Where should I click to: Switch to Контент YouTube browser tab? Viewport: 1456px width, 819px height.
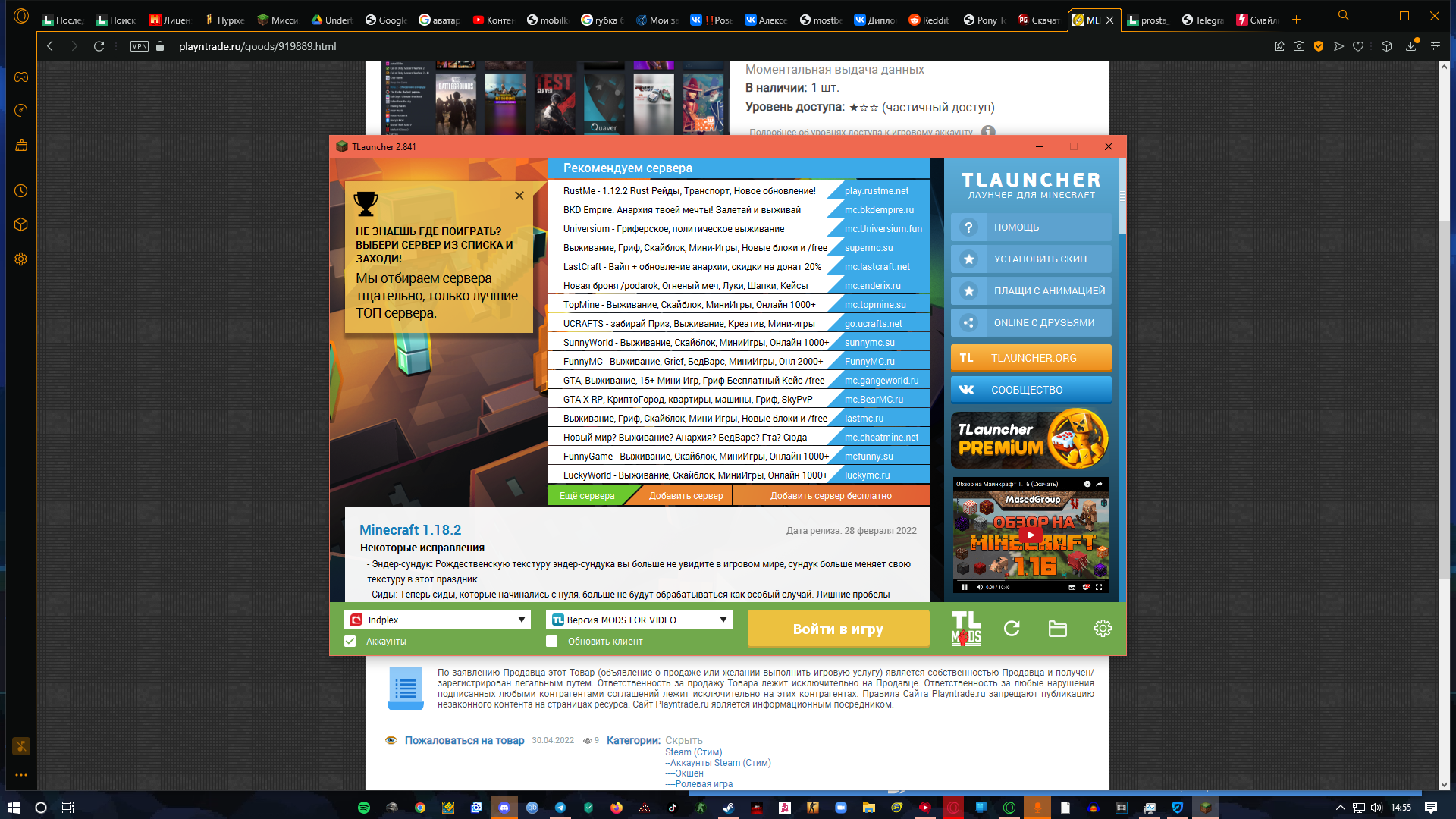493,20
